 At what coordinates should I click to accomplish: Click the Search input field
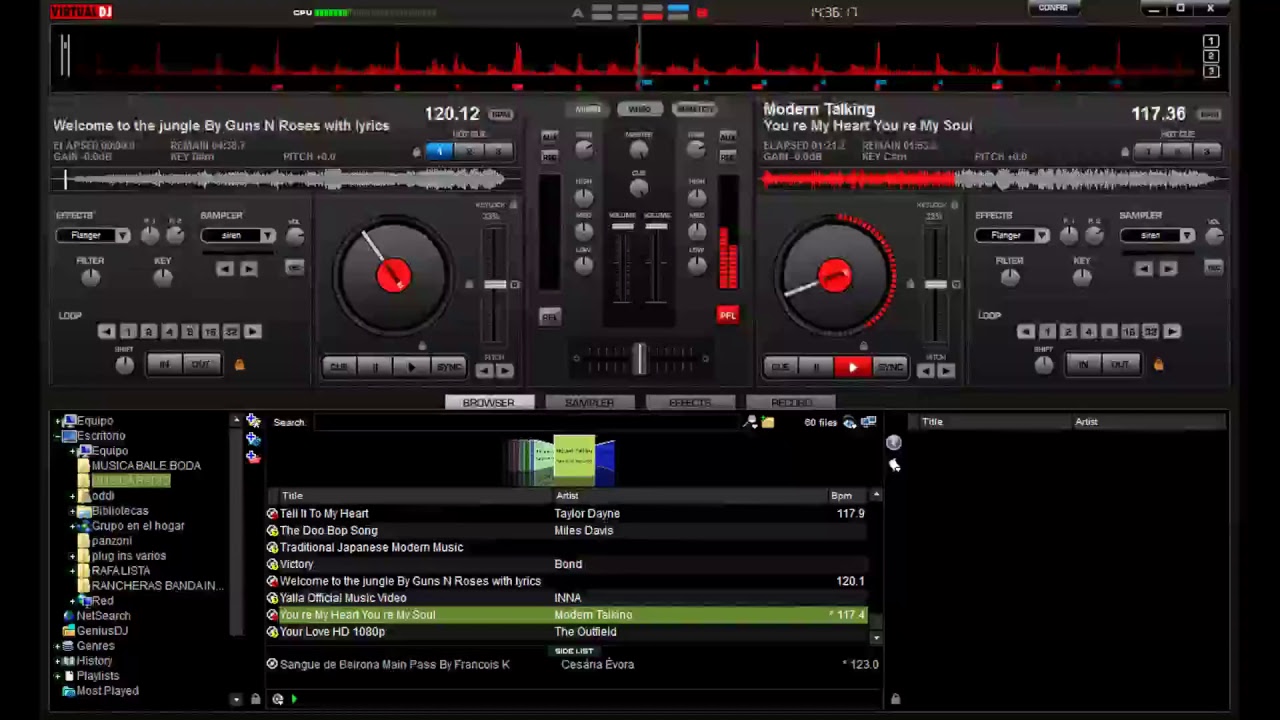point(528,422)
